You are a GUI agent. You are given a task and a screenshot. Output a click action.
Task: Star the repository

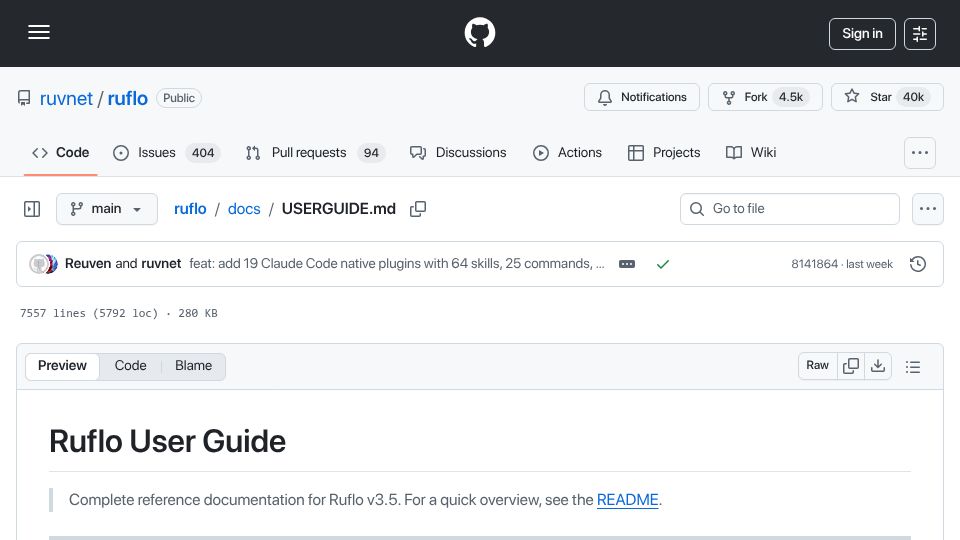click(x=887, y=97)
